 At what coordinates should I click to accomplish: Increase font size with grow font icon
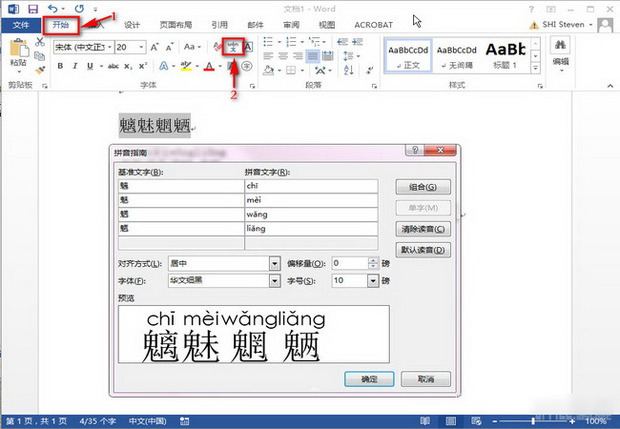point(155,47)
